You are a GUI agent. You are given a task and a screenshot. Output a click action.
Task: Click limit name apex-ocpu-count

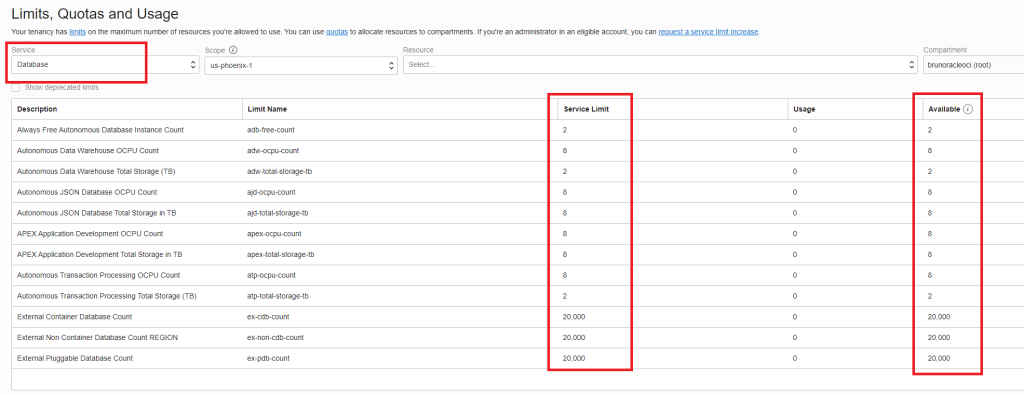coord(275,233)
